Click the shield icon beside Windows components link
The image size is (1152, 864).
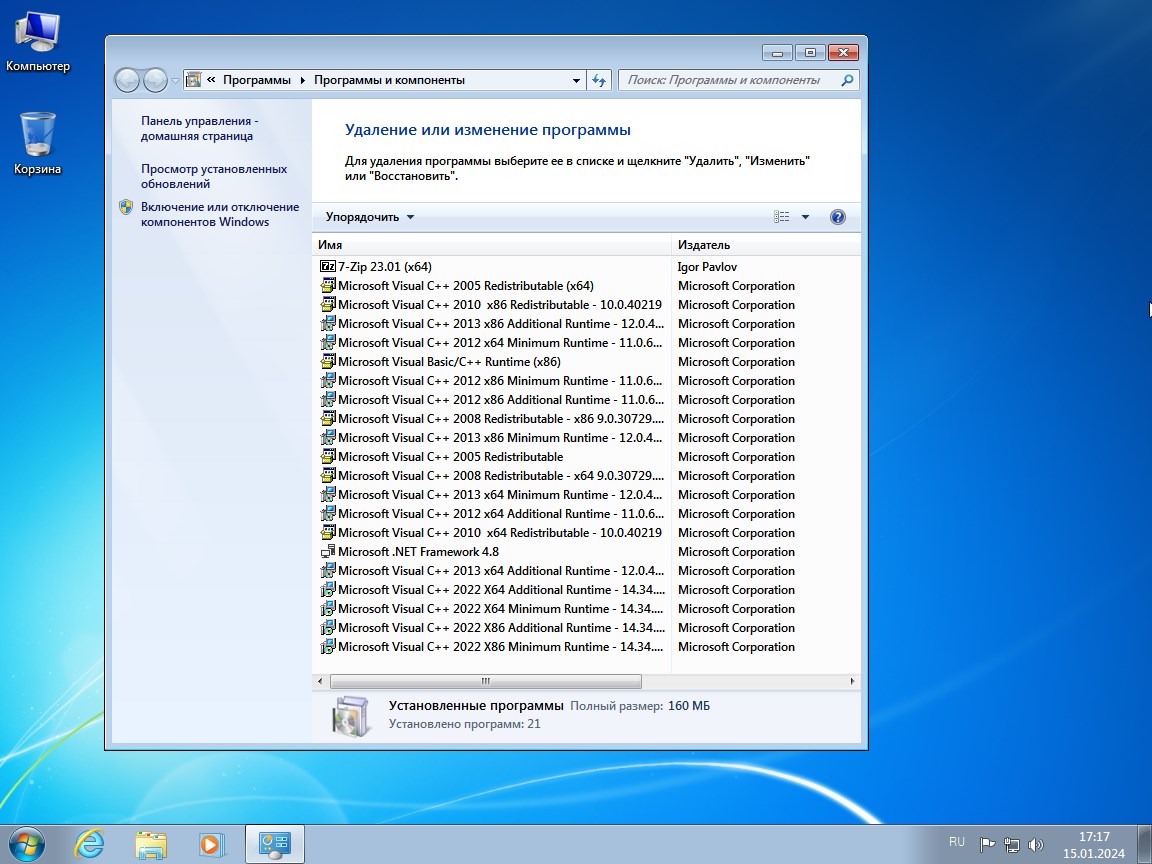126,207
